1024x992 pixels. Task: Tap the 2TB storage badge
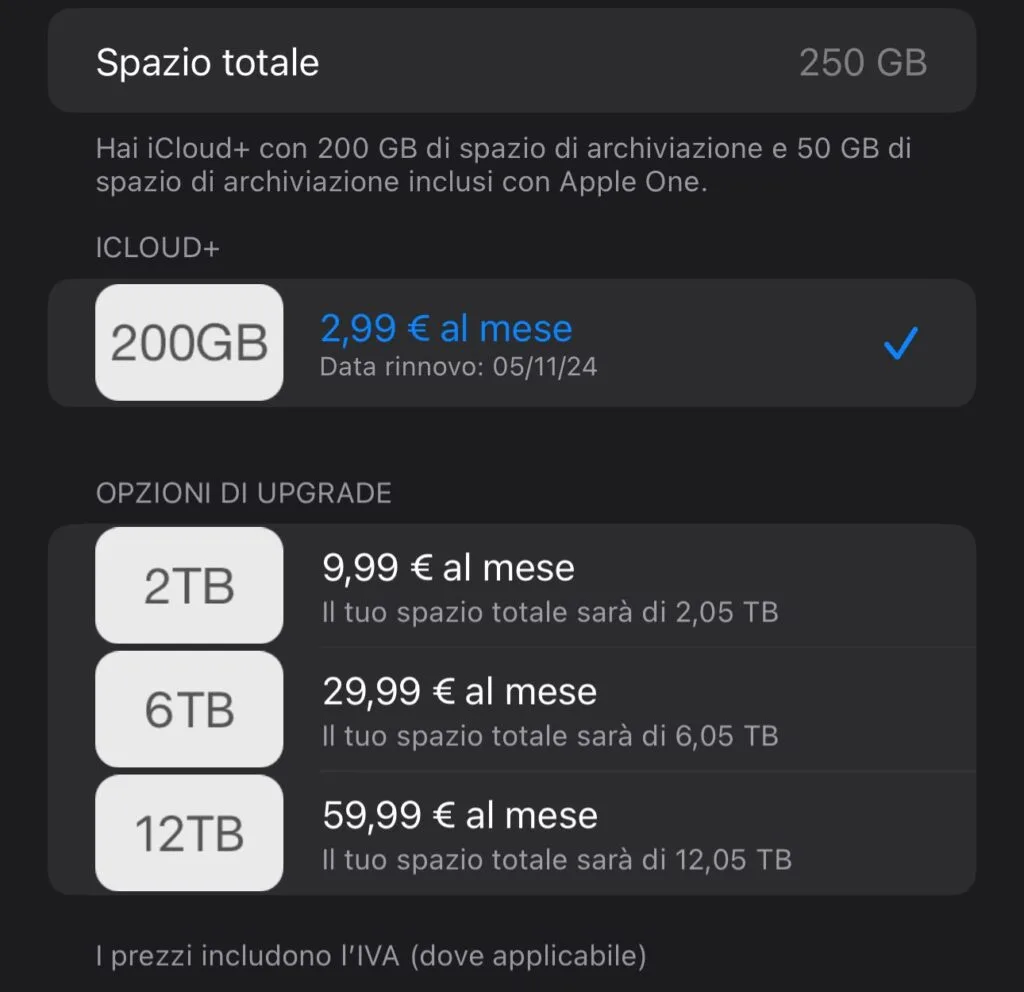pyautogui.click(x=189, y=586)
